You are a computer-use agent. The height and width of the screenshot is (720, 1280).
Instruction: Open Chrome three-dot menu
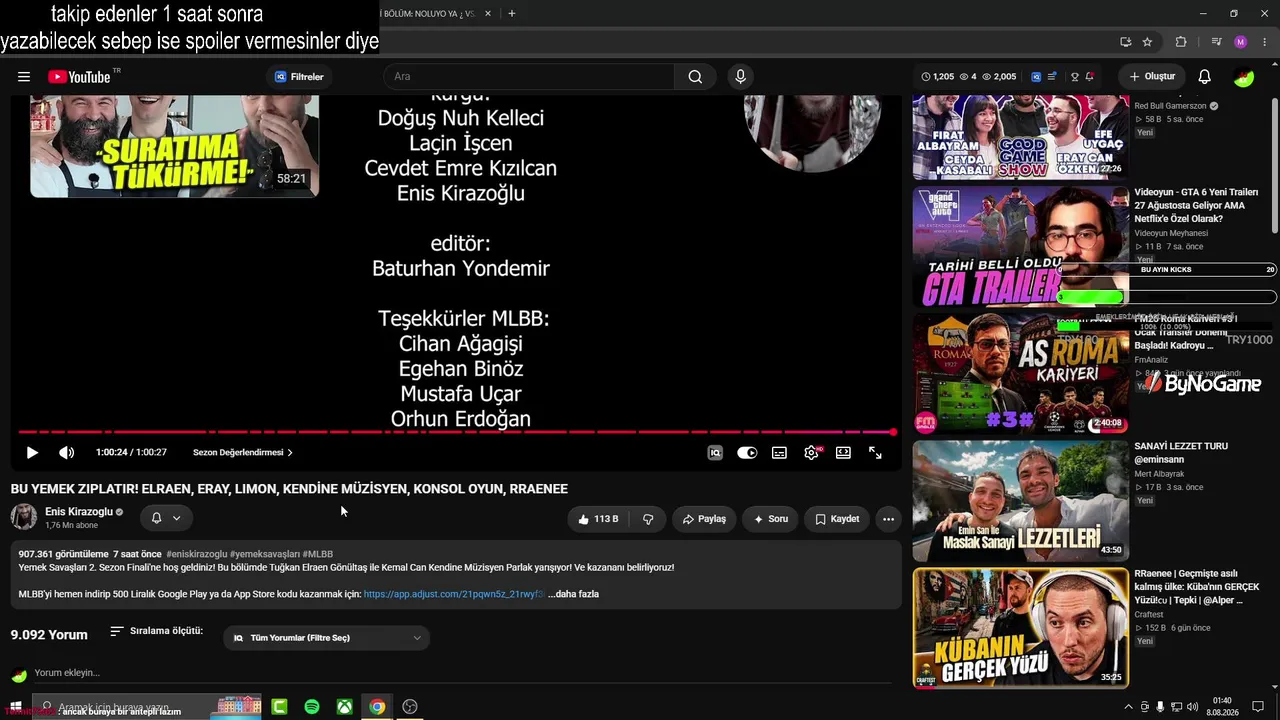pyautogui.click(x=1265, y=42)
